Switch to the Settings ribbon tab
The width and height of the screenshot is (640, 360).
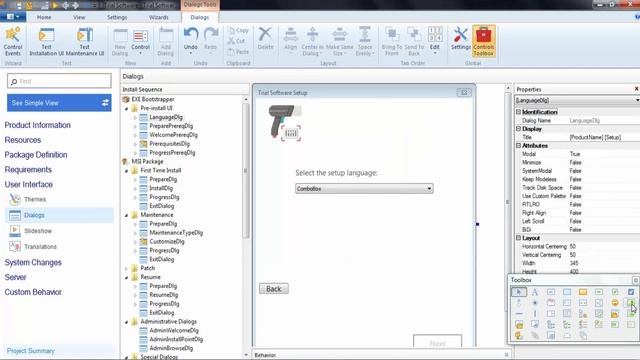(x=117, y=17)
